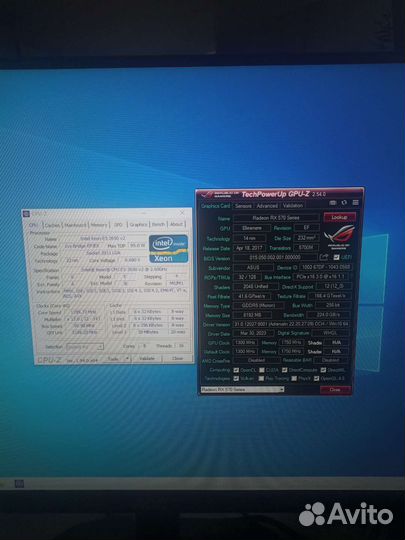Image resolution: width=405 pixels, height=540 pixels.
Task: Toggle the DirectCompute checkbox
Action: (x=284, y=370)
